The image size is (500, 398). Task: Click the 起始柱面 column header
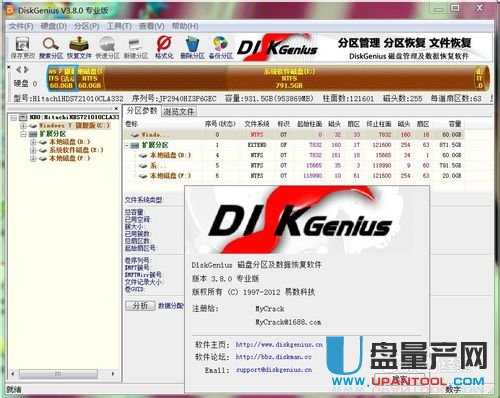(x=309, y=124)
